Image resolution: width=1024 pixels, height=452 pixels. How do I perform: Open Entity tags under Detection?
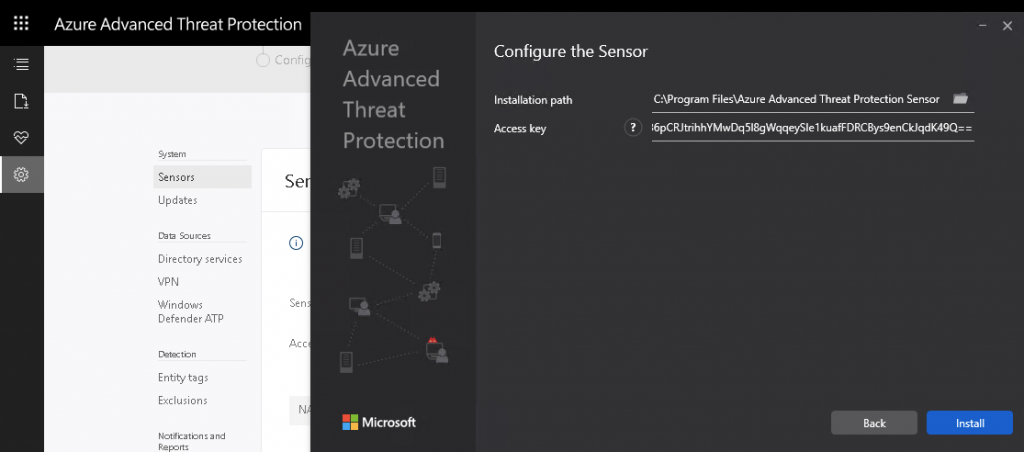click(183, 377)
